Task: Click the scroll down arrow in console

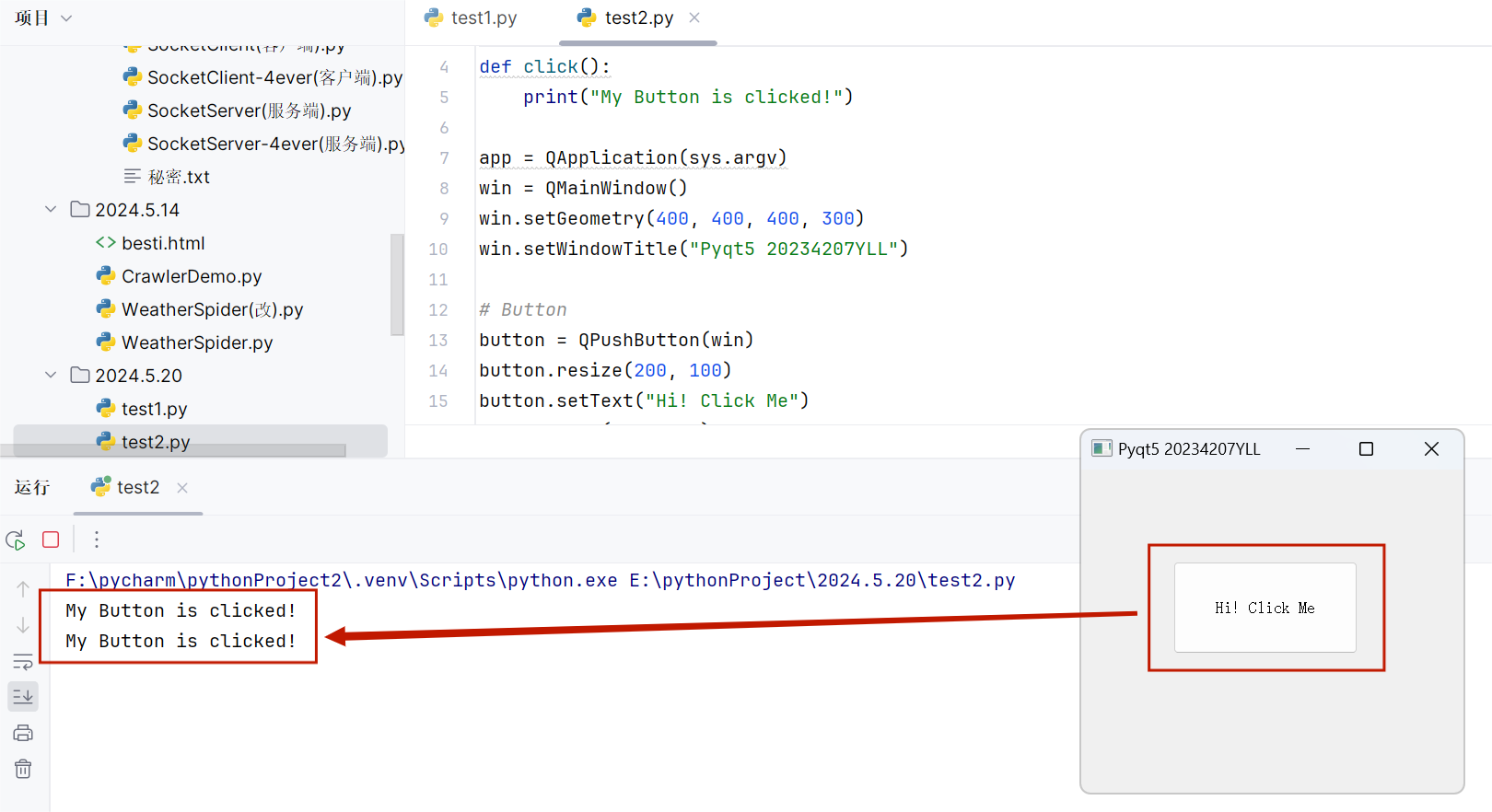Action: pyautogui.click(x=23, y=626)
